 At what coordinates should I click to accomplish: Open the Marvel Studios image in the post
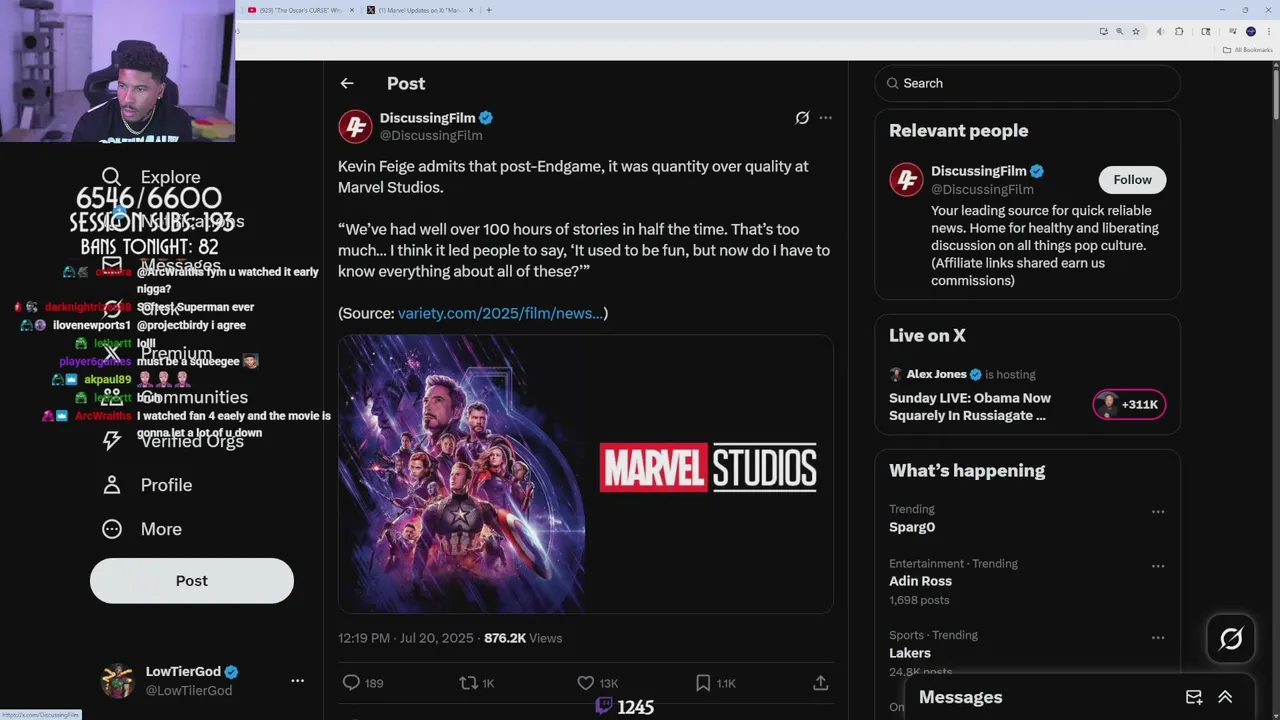click(585, 474)
